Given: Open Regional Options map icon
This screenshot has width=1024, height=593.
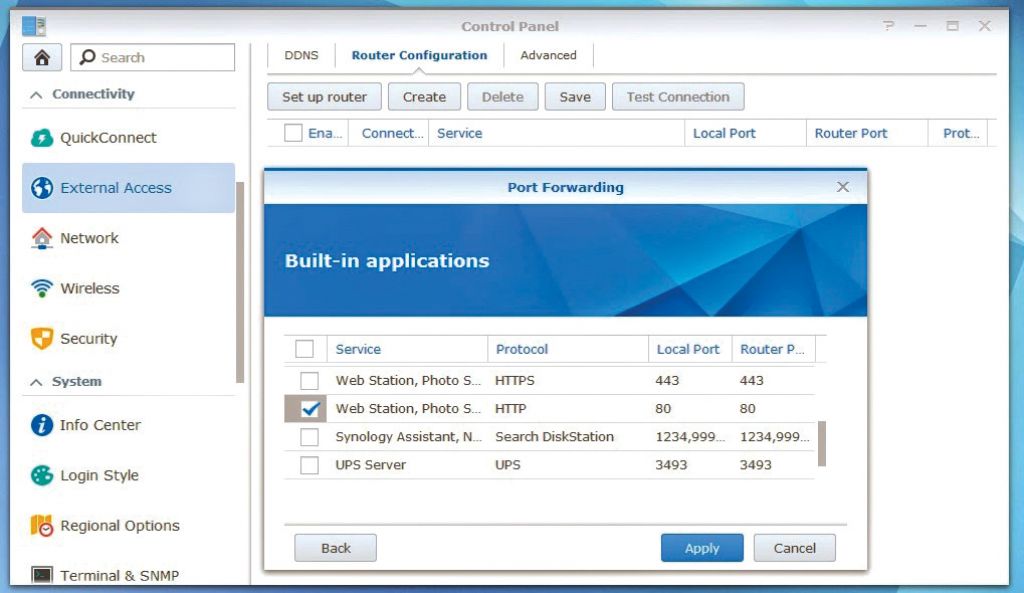Looking at the screenshot, I should coord(42,526).
